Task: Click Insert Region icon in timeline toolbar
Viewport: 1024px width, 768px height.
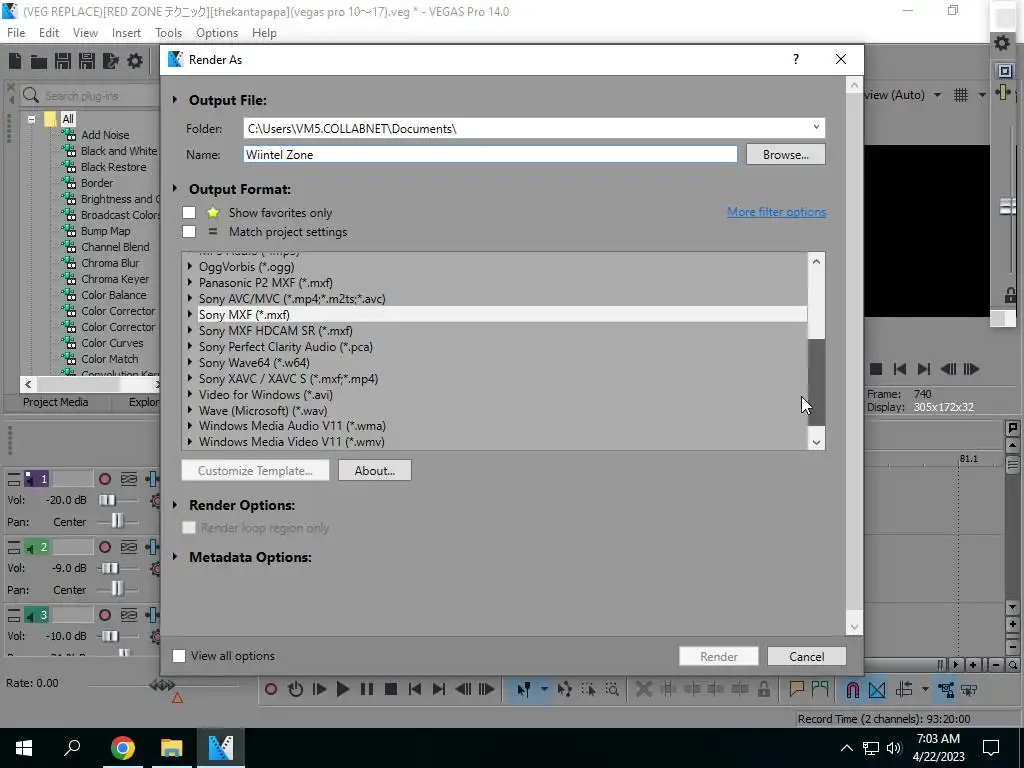Action: tap(820, 689)
